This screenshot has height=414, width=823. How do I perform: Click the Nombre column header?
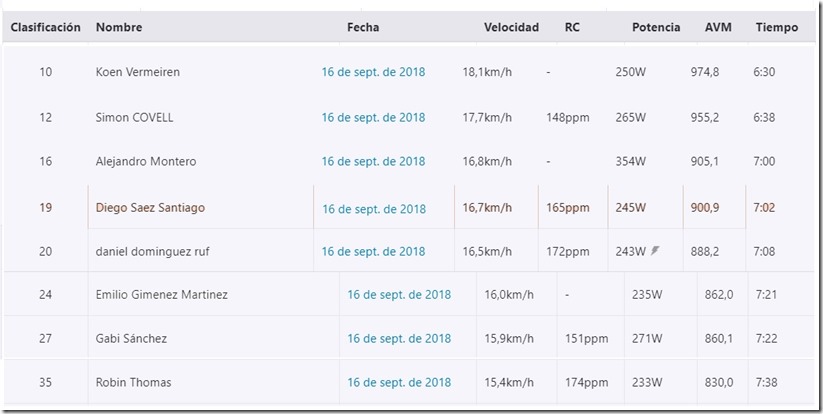119,27
